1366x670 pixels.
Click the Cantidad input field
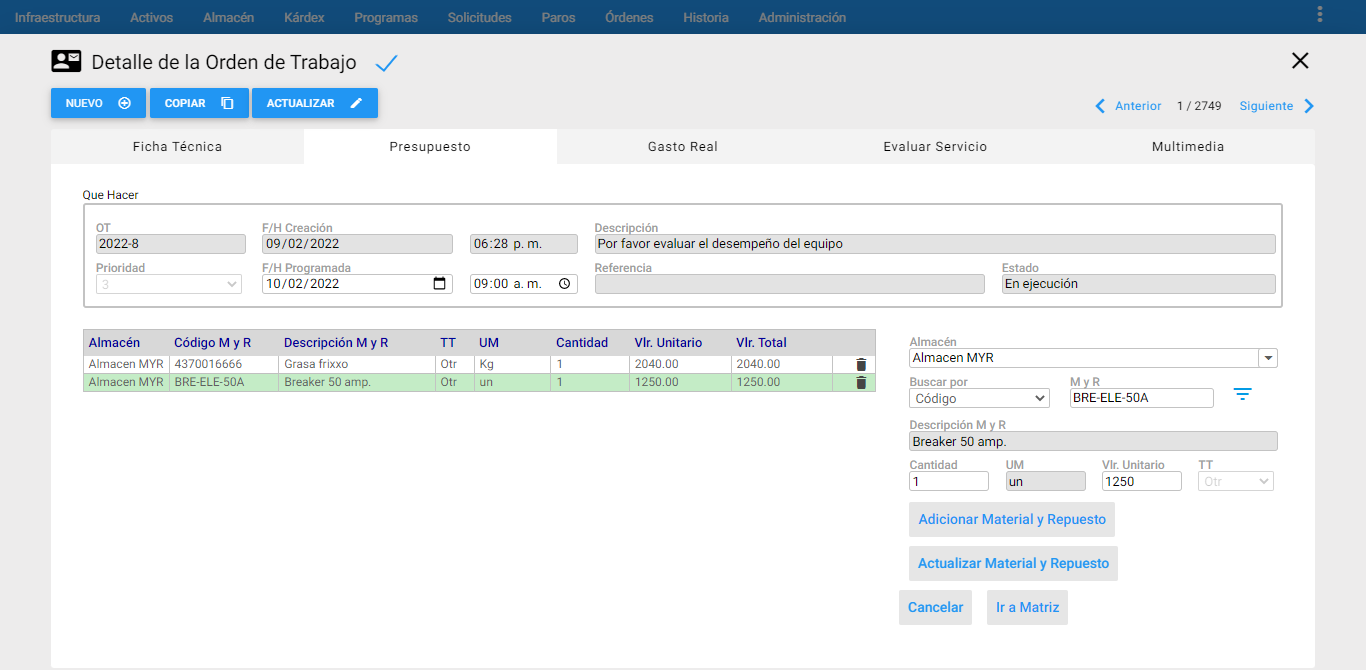tap(948, 481)
